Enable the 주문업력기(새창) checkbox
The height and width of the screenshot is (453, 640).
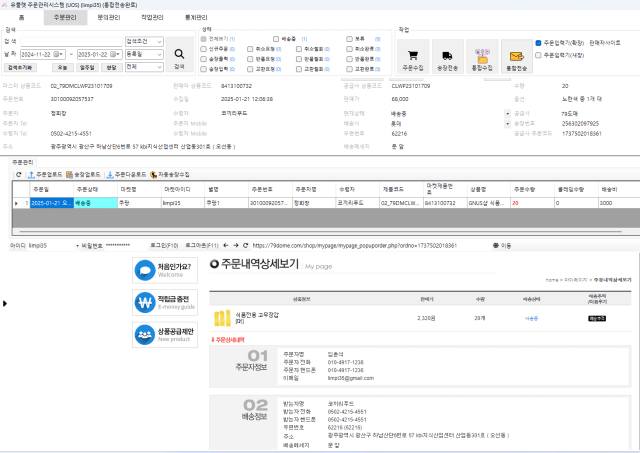pyautogui.click(x=539, y=55)
